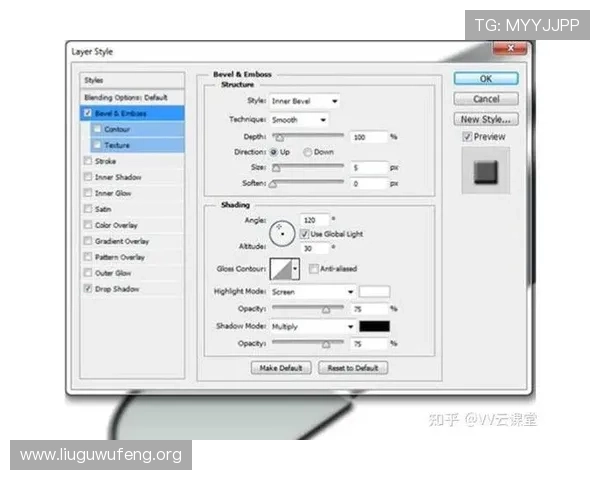The width and height of the screenshot is (600, 480).
Task: Select the Up direction radio button
Action: click(274, 152)
